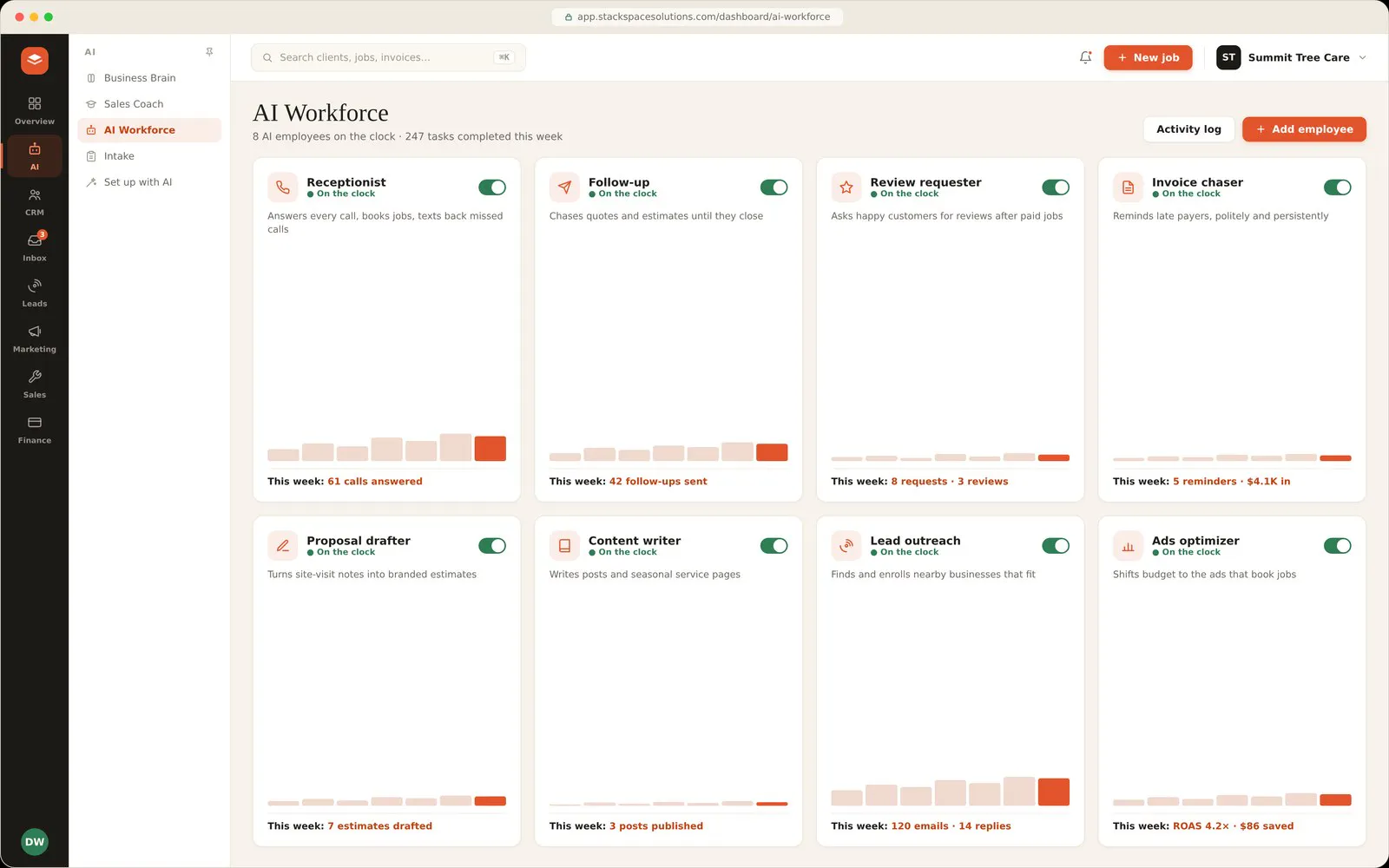Open the Finance card section
1389x868 pixels.
pos(35,430)
